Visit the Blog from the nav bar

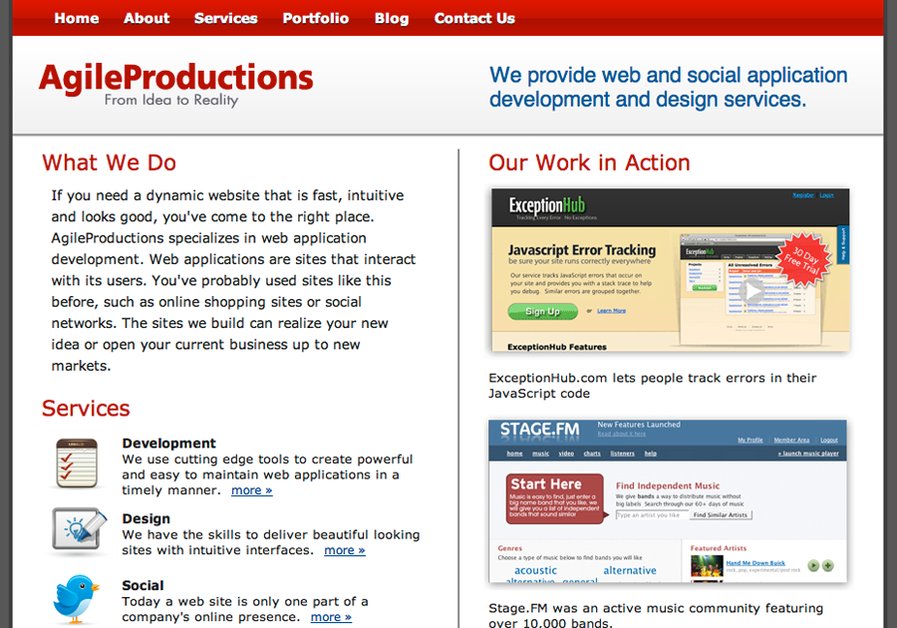click(x=392, y=18)
